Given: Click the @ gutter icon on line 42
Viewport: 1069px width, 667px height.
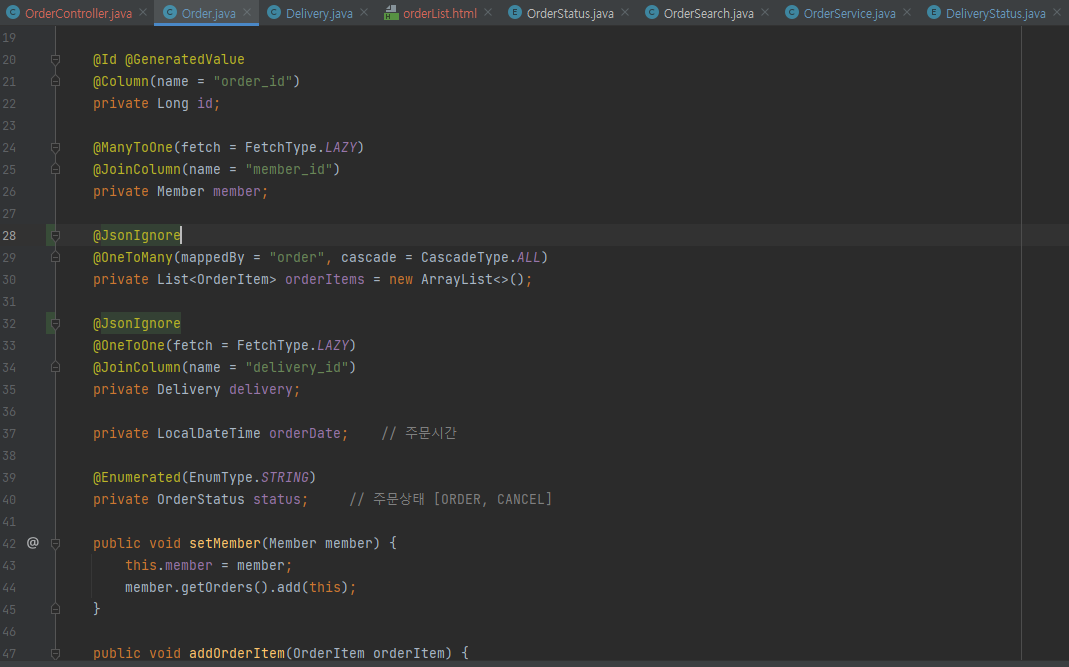Looking at the screenshot, I should point(32,543).
